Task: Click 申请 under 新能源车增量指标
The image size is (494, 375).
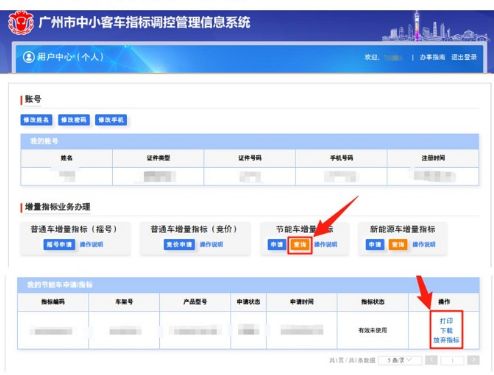Action: pyautogui.click(x=375, y=245)
